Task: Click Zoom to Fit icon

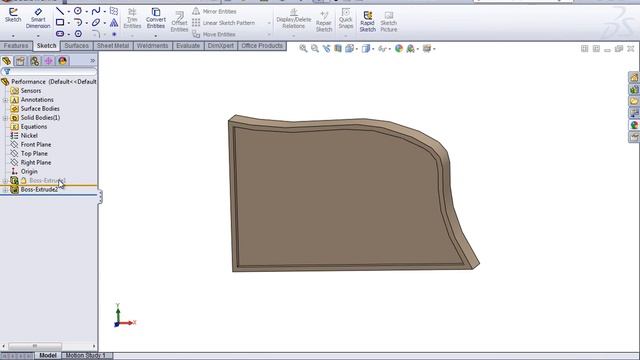Action: pos(303,49)
